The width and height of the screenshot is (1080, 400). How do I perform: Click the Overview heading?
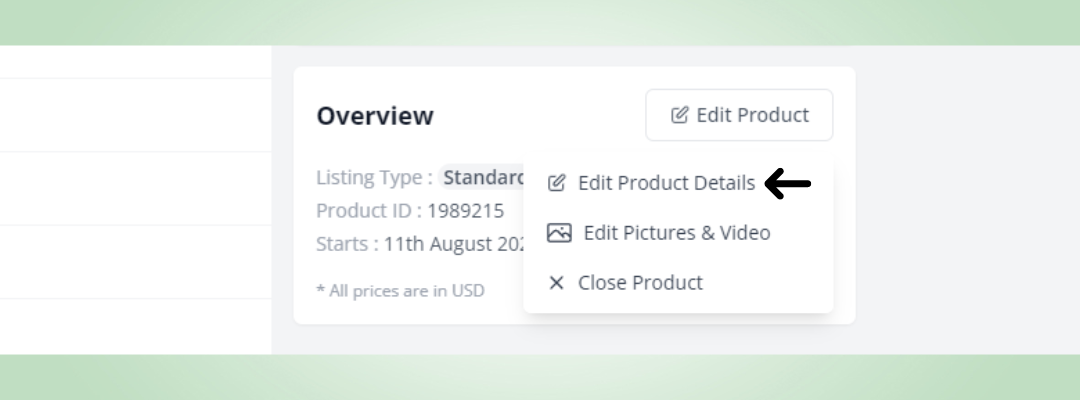[375, 116]
